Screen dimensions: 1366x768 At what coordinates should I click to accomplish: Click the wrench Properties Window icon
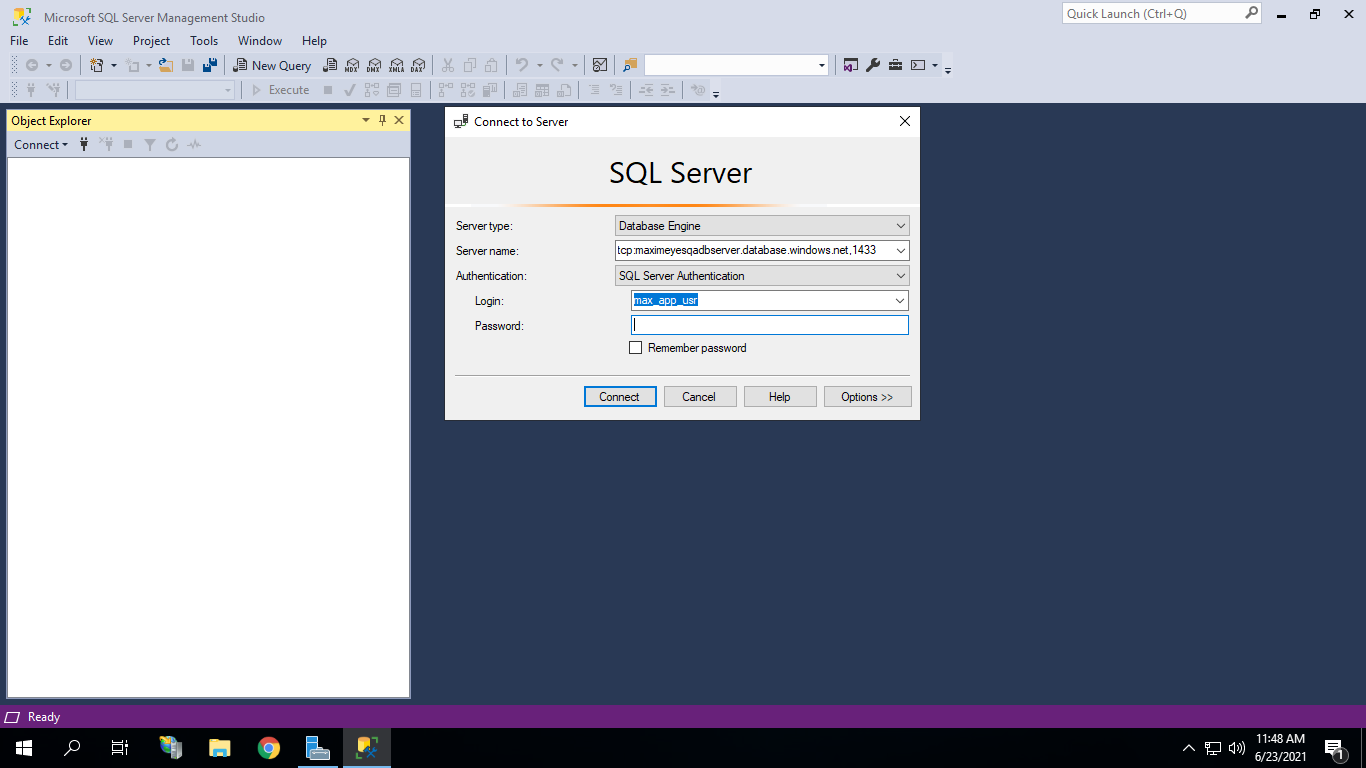point(873,65)
